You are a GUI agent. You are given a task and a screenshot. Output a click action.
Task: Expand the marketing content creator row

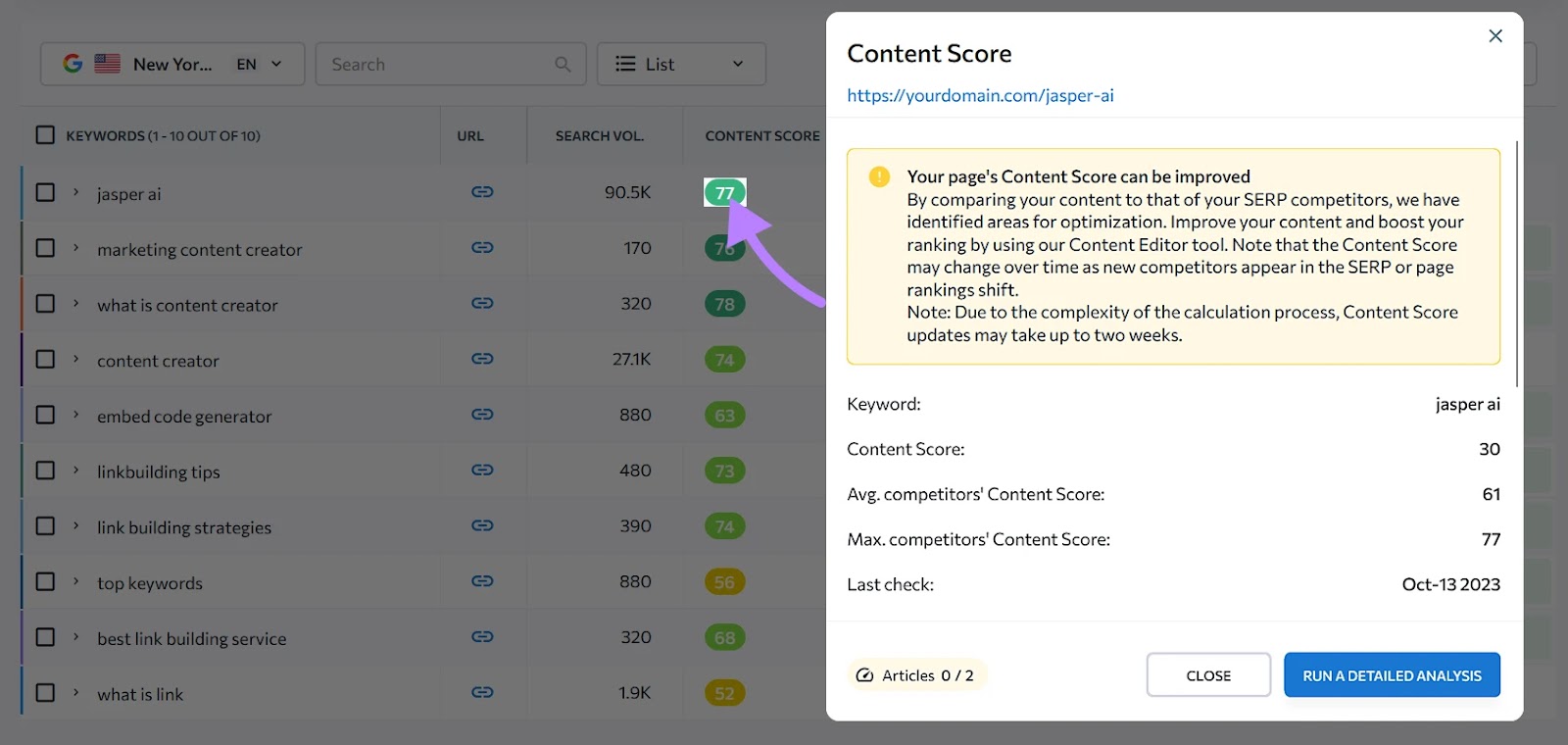click(75, 248)
